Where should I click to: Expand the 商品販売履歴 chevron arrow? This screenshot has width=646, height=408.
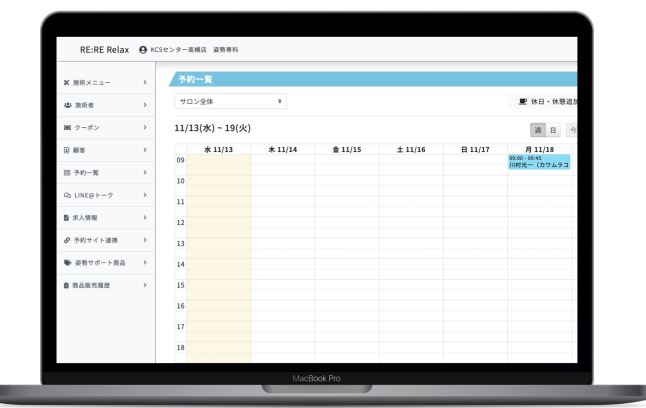tap(145, 286)
